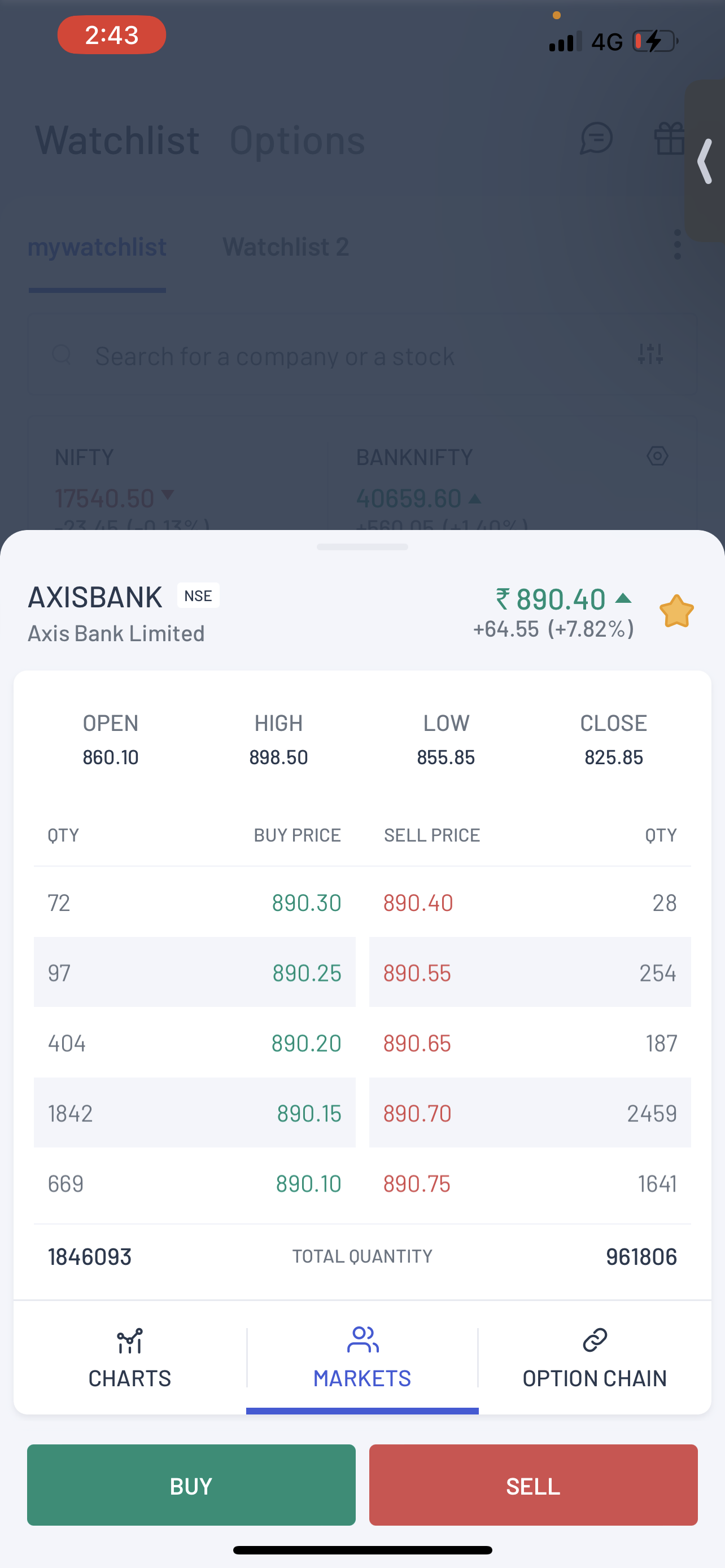This screenshot has height=1568, width=725.
Task: Select the mywatchlist tab
Action: (97, 247)
